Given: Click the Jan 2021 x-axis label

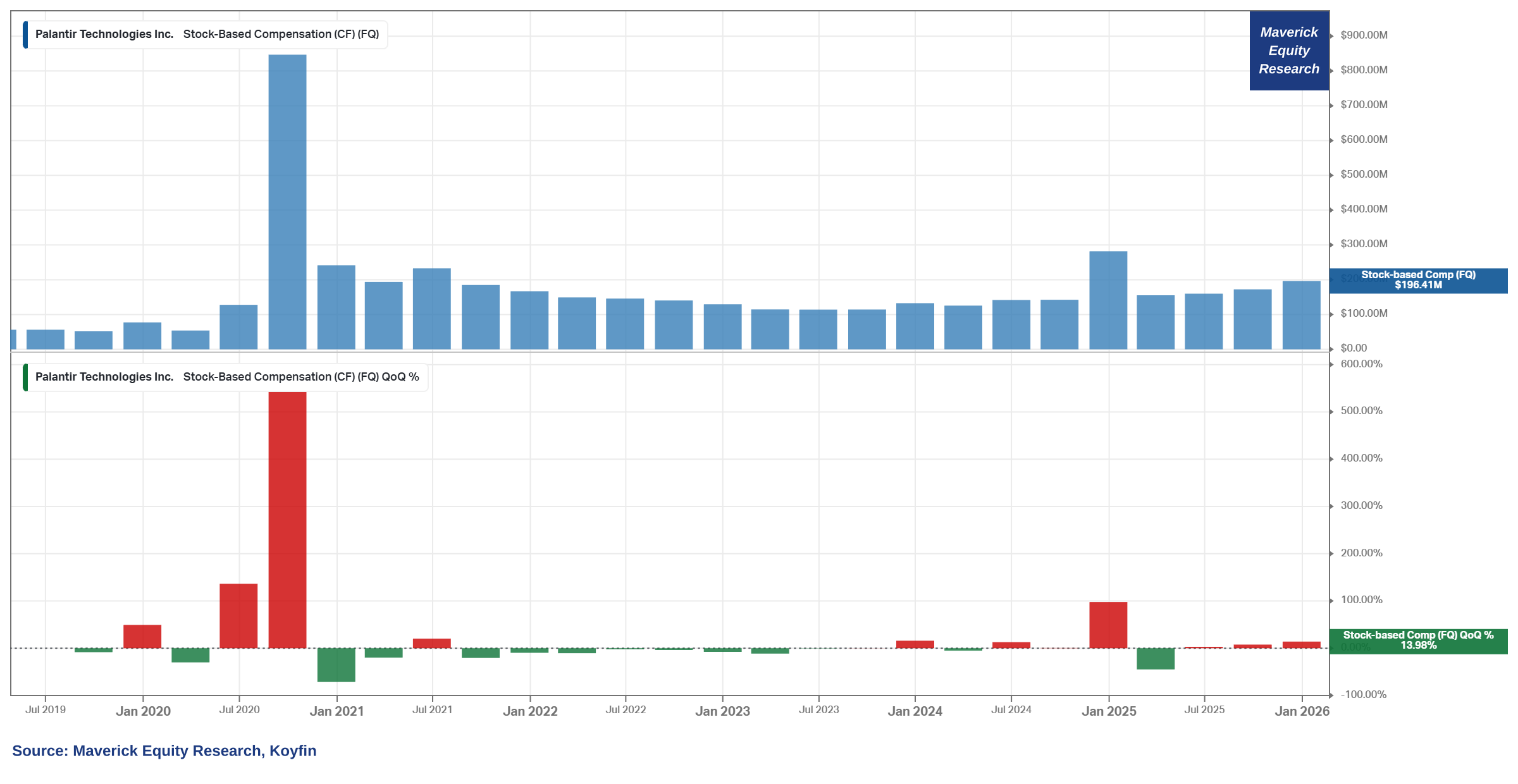Looking at the screenshot, I should 336,711.
